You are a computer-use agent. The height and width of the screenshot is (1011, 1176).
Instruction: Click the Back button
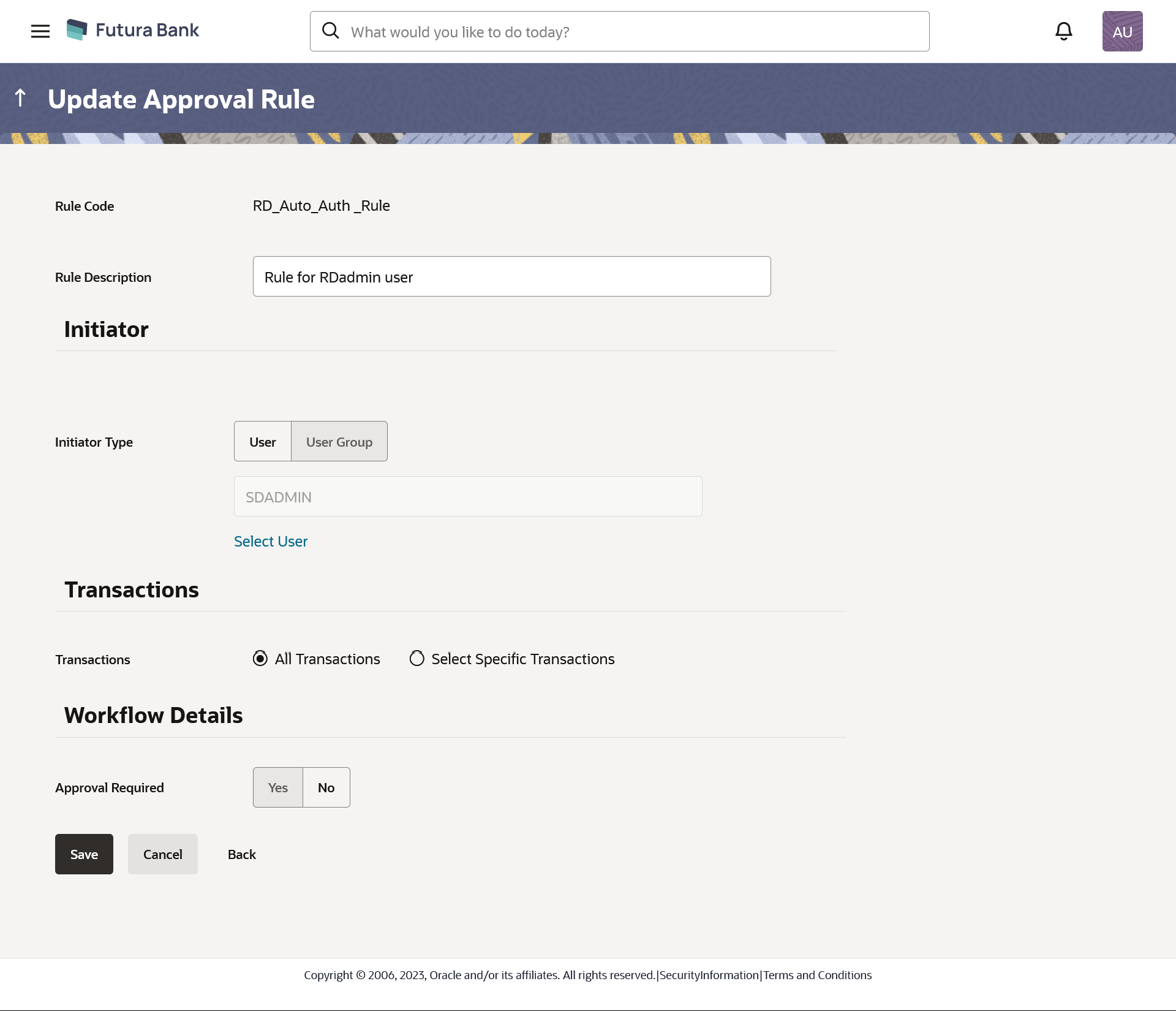241,855
